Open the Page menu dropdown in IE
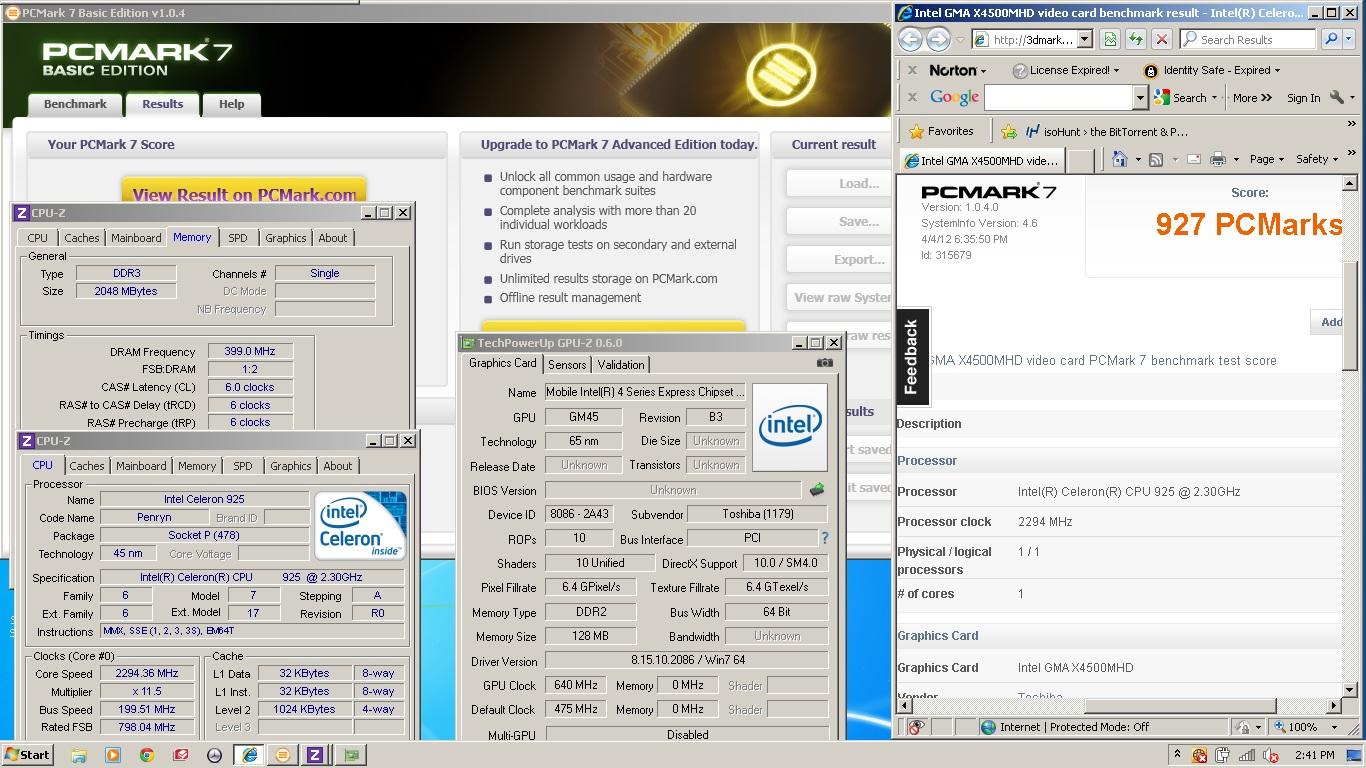Image resolution: width=1366 pixels, height=768 pixels. [1266, 159]
